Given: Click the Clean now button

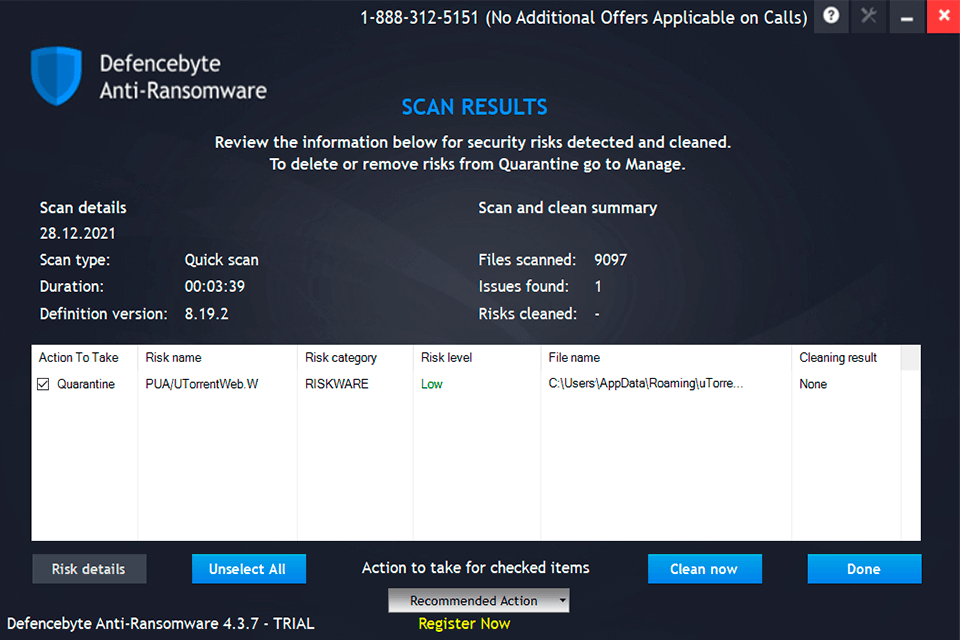Looking at the screenshot, I should tap(705, 569).
